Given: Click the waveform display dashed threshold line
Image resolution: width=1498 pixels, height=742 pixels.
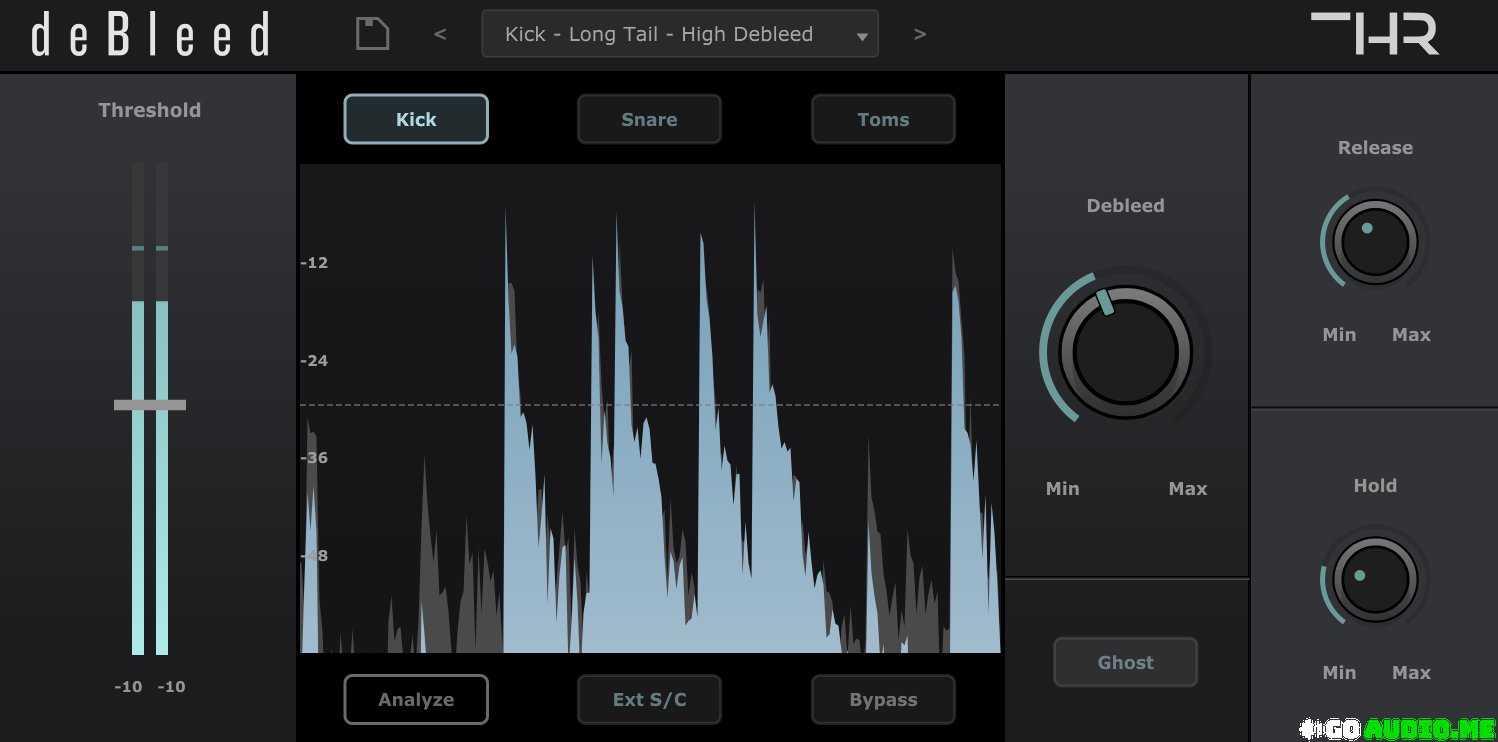Looking at the screenshot, I should [650, 405].
